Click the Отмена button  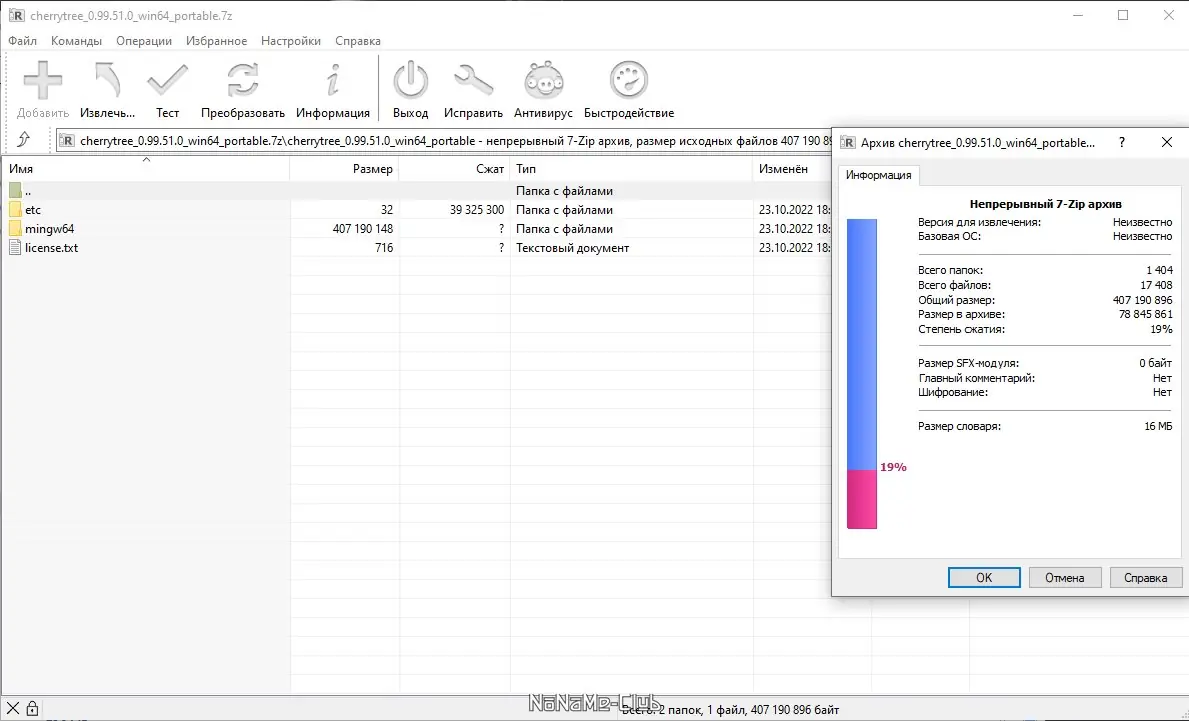(1064, 578)
